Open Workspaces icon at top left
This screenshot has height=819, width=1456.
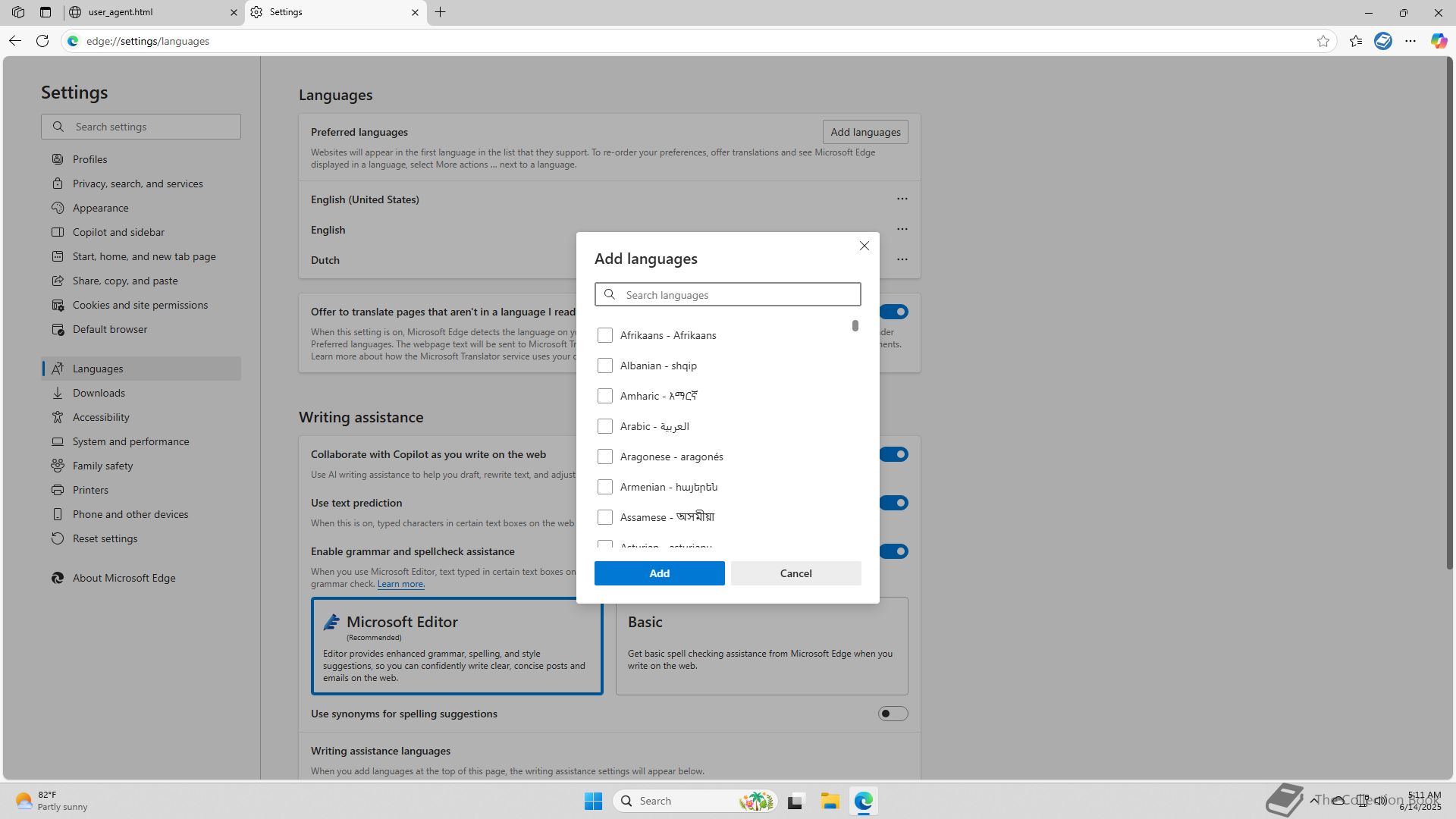[18, 12]
